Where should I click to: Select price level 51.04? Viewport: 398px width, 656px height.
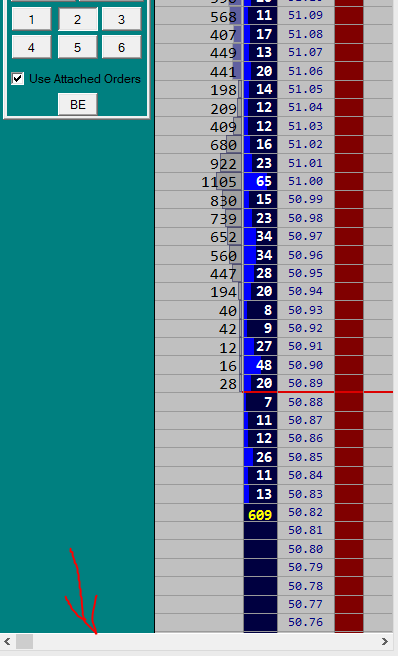coord(306,108)
